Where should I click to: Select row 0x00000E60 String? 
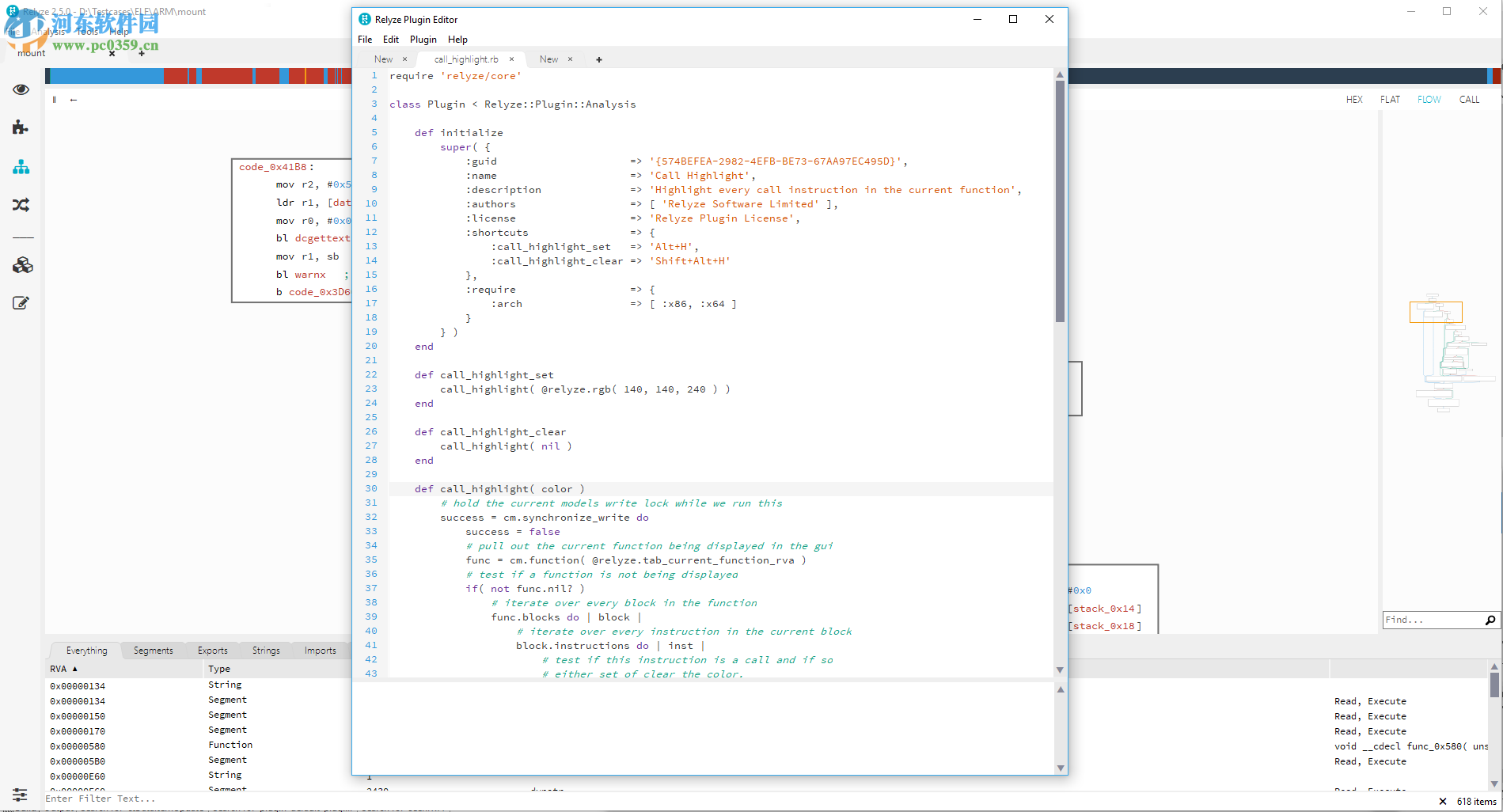point(198,776)
